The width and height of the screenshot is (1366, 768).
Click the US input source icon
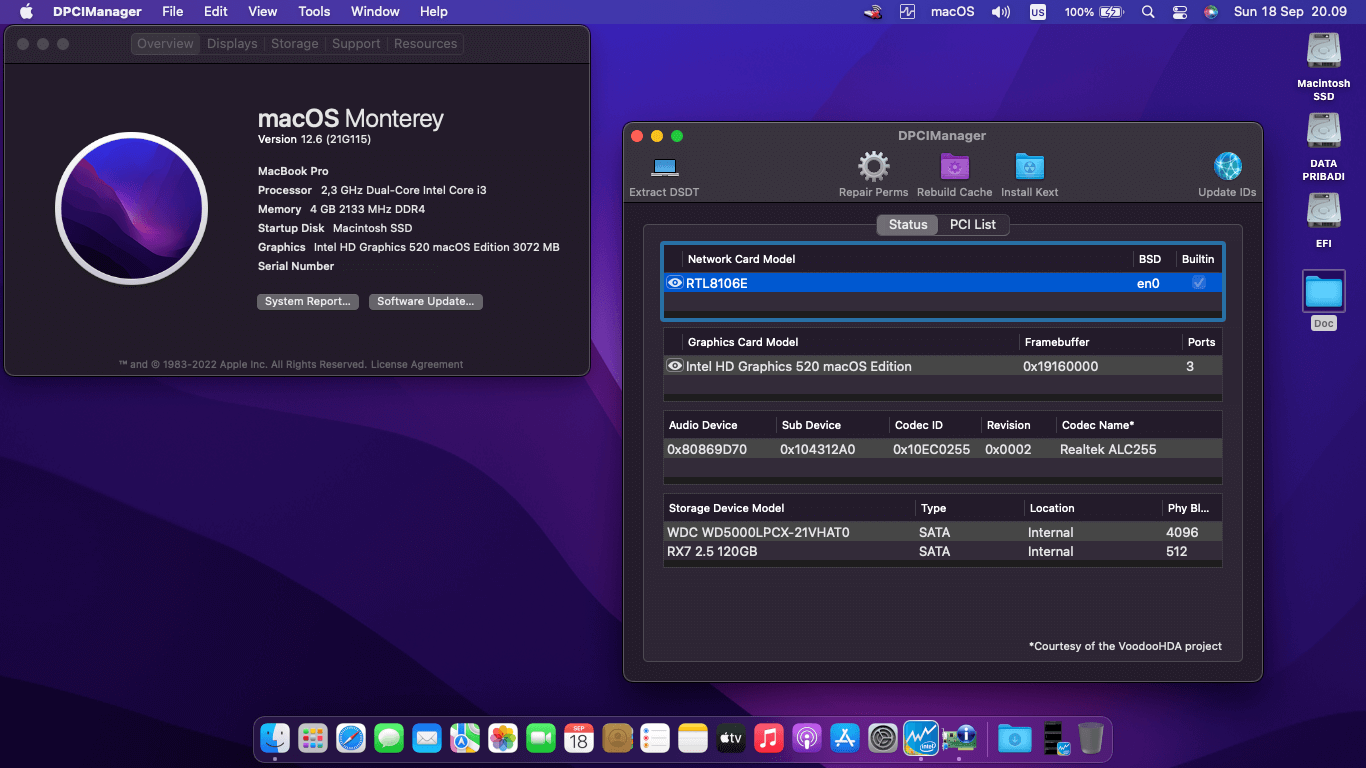tap(1038, 12)
